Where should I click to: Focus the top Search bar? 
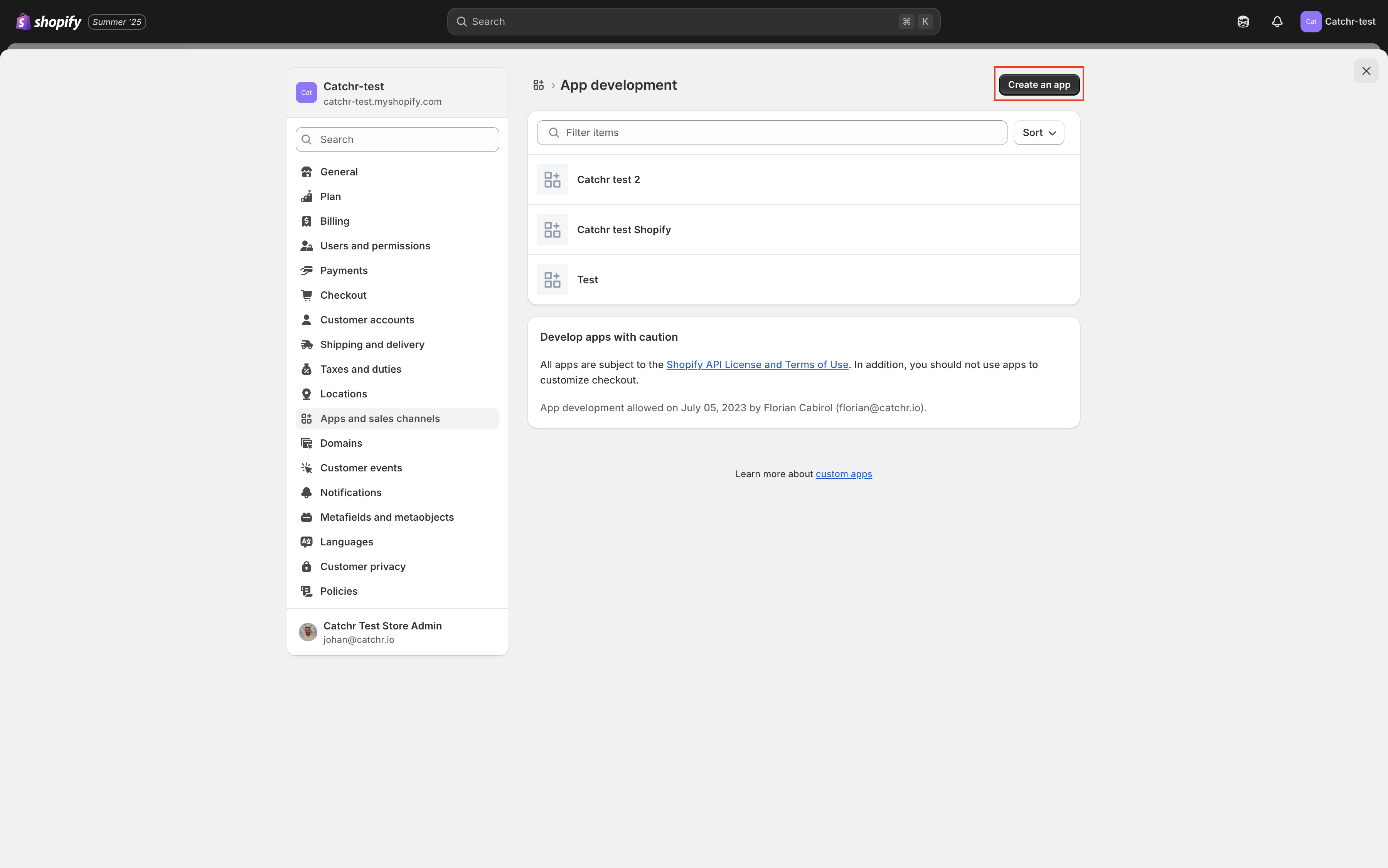point(693,22)
